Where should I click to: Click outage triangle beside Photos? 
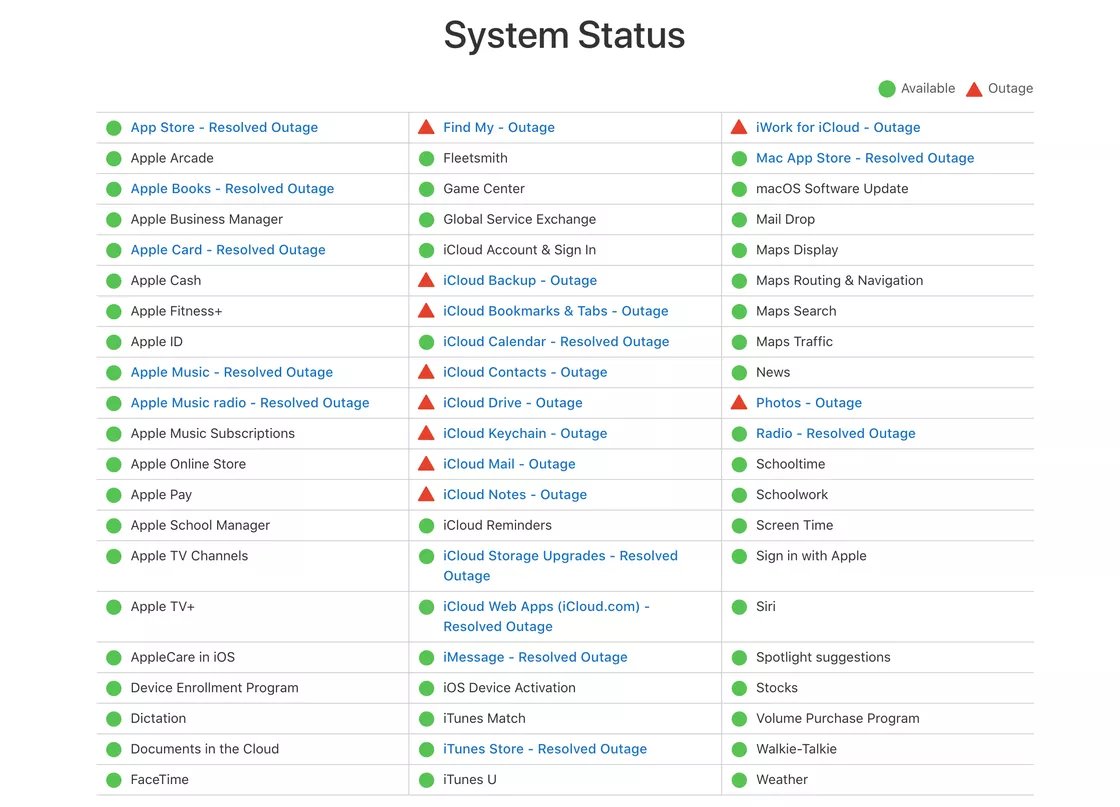pos(739,402)
